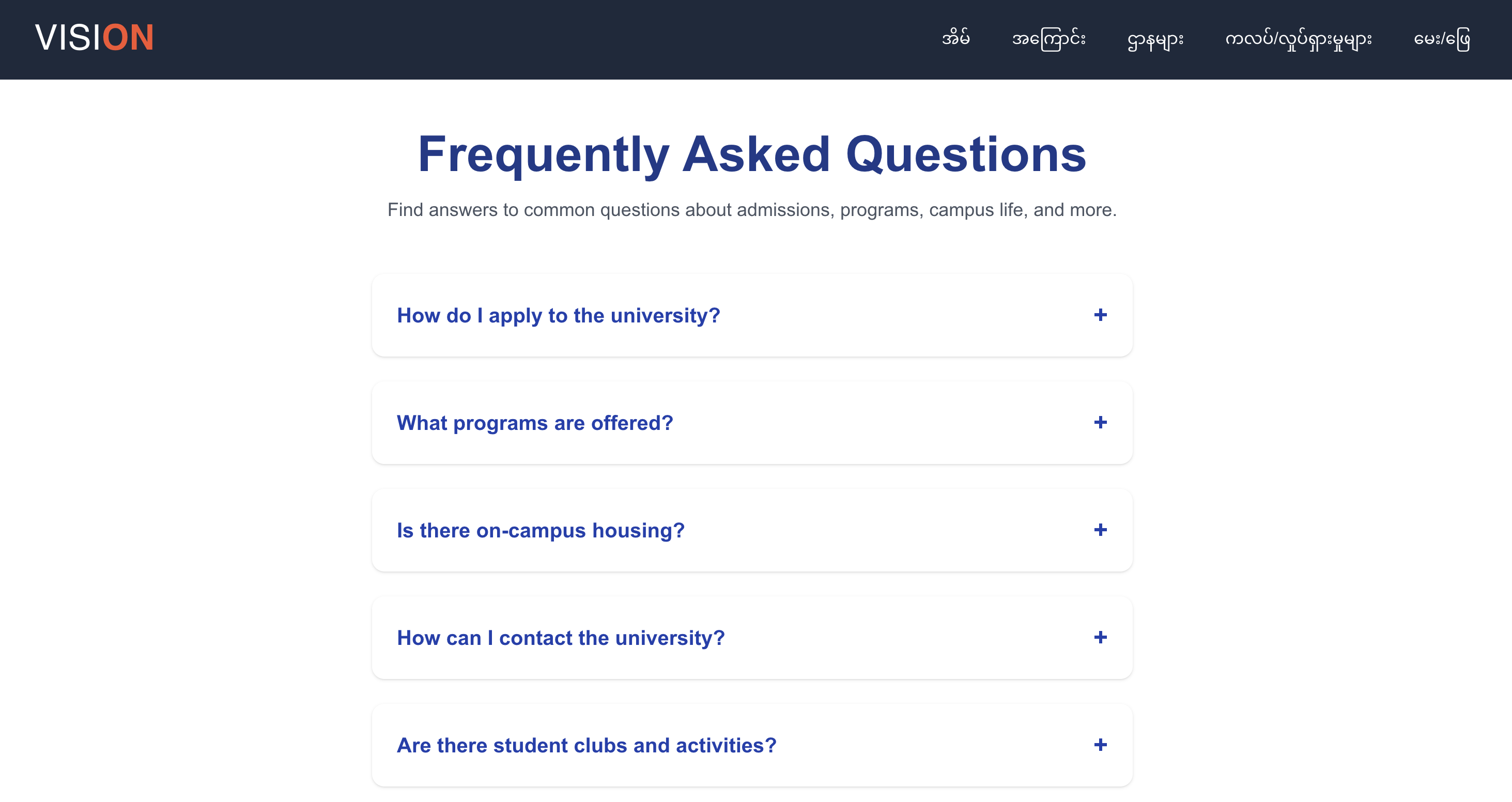Click the plus icon beside programs offered
This screenshot has width=1512, height=802.
tap(1100, 423)
